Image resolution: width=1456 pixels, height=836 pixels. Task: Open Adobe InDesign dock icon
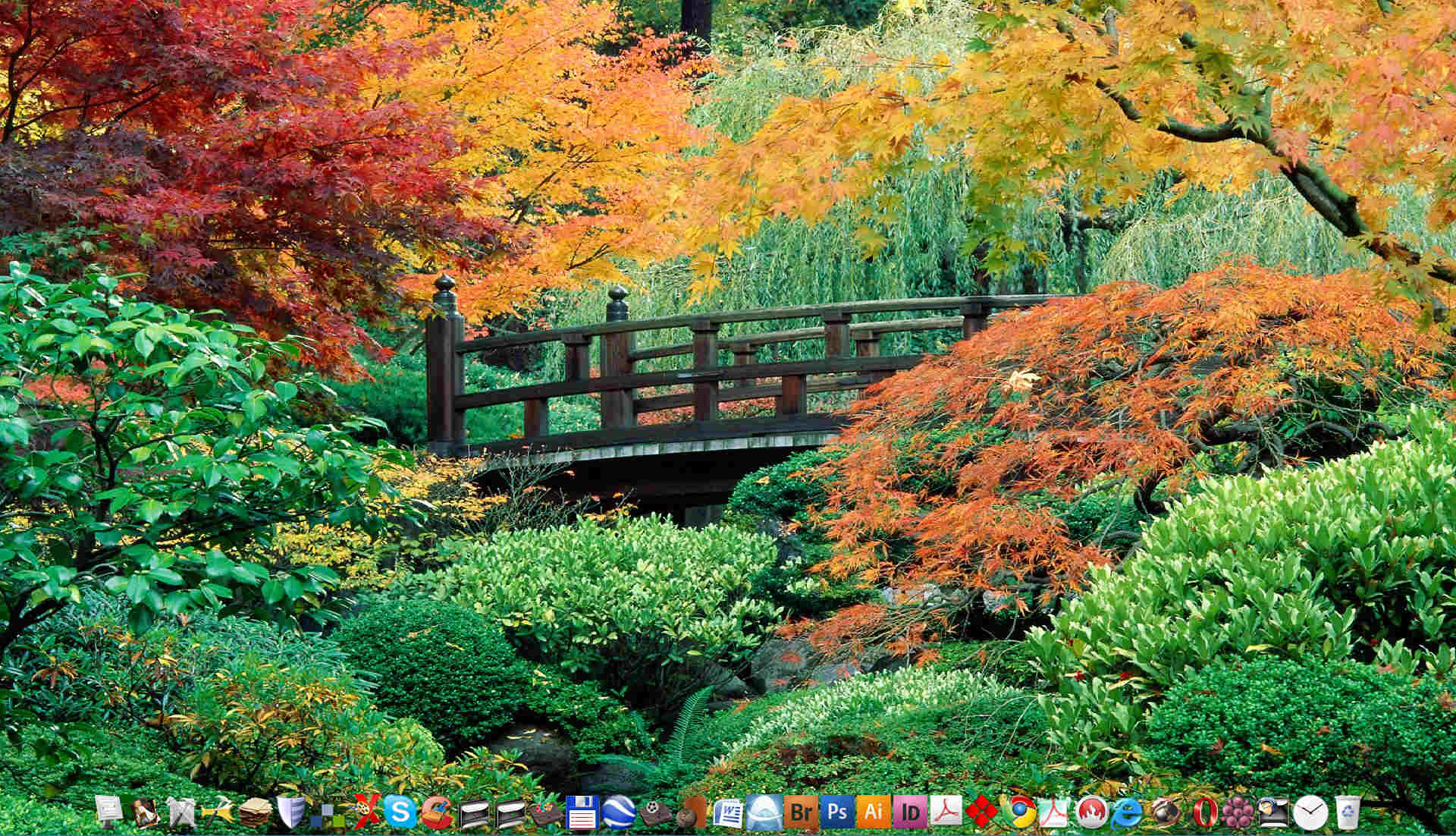click(x=910, y=812)
